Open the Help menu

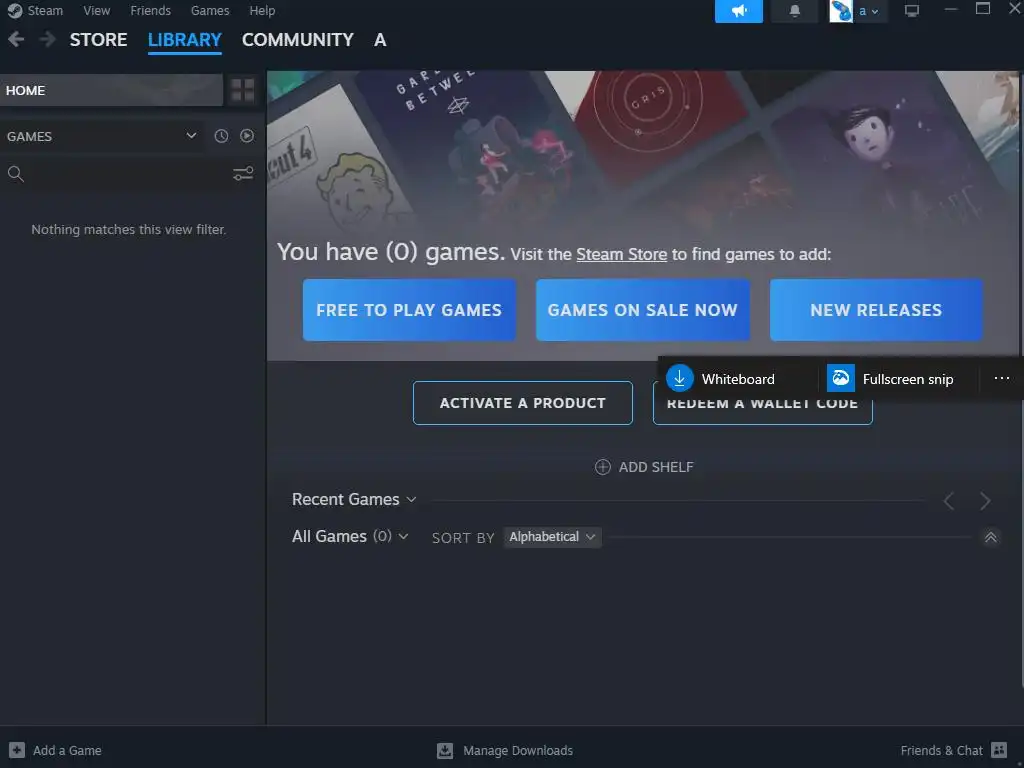(x=262, y=10)
